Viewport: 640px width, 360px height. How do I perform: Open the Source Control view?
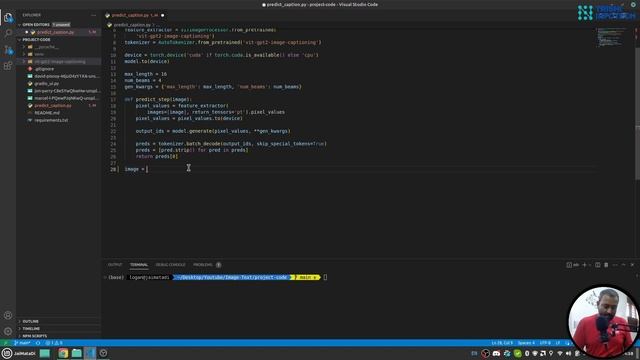(8, 49)
